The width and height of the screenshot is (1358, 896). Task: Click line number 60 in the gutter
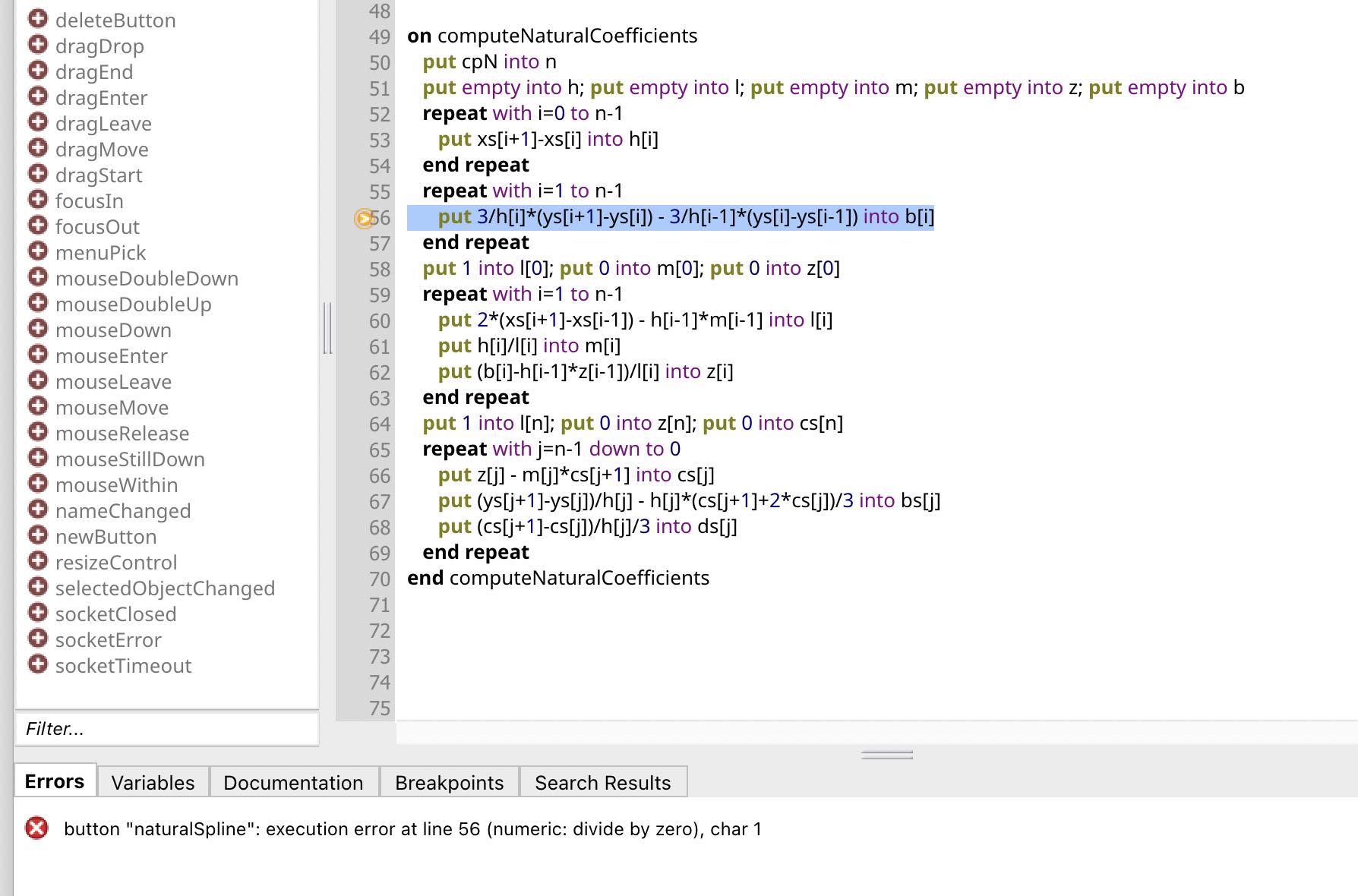point(379,321)
